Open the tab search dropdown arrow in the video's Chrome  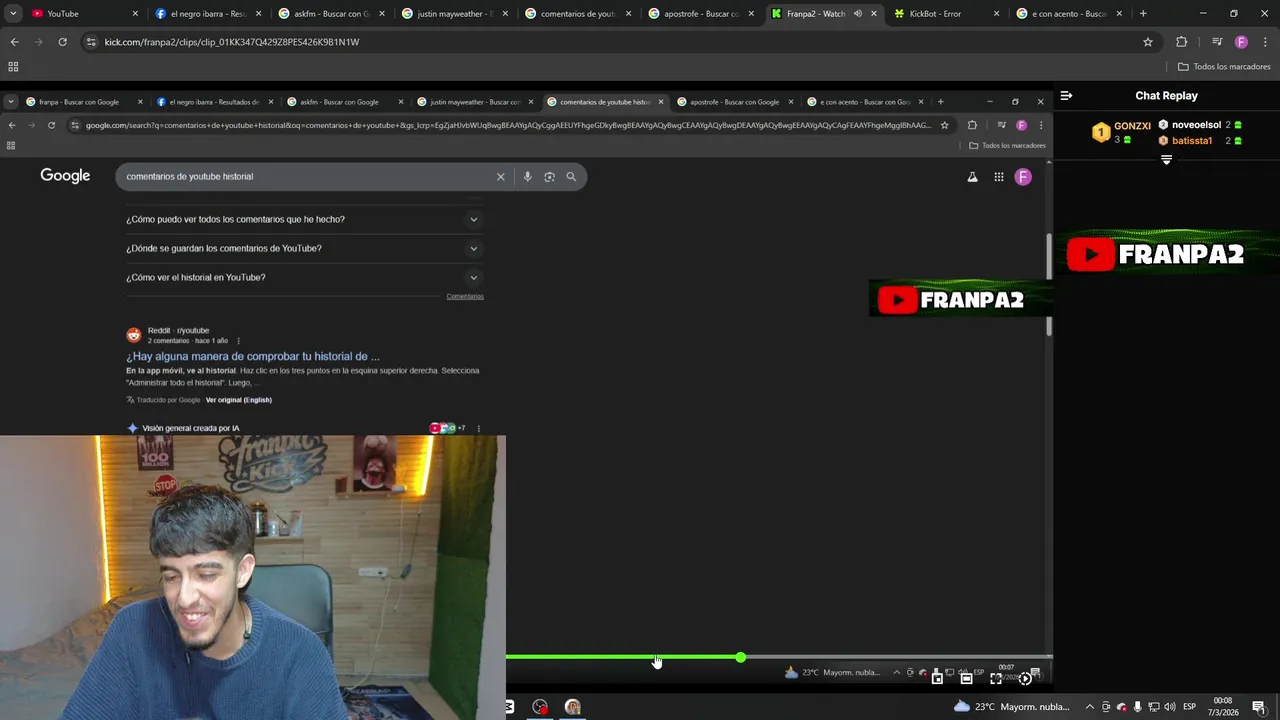[x=11, y=102]
